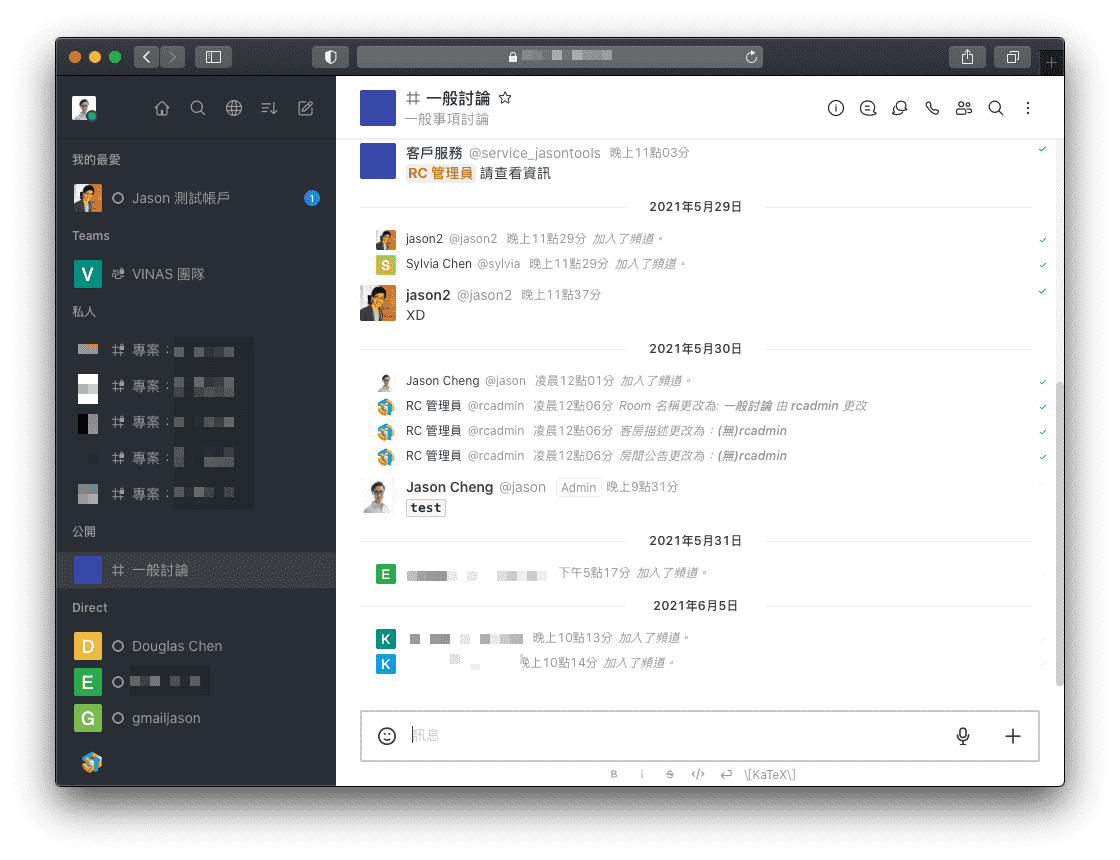Insert multi-line return icon in composer
This screenshot has width=1120, height=860.
(x=726, y=774)
